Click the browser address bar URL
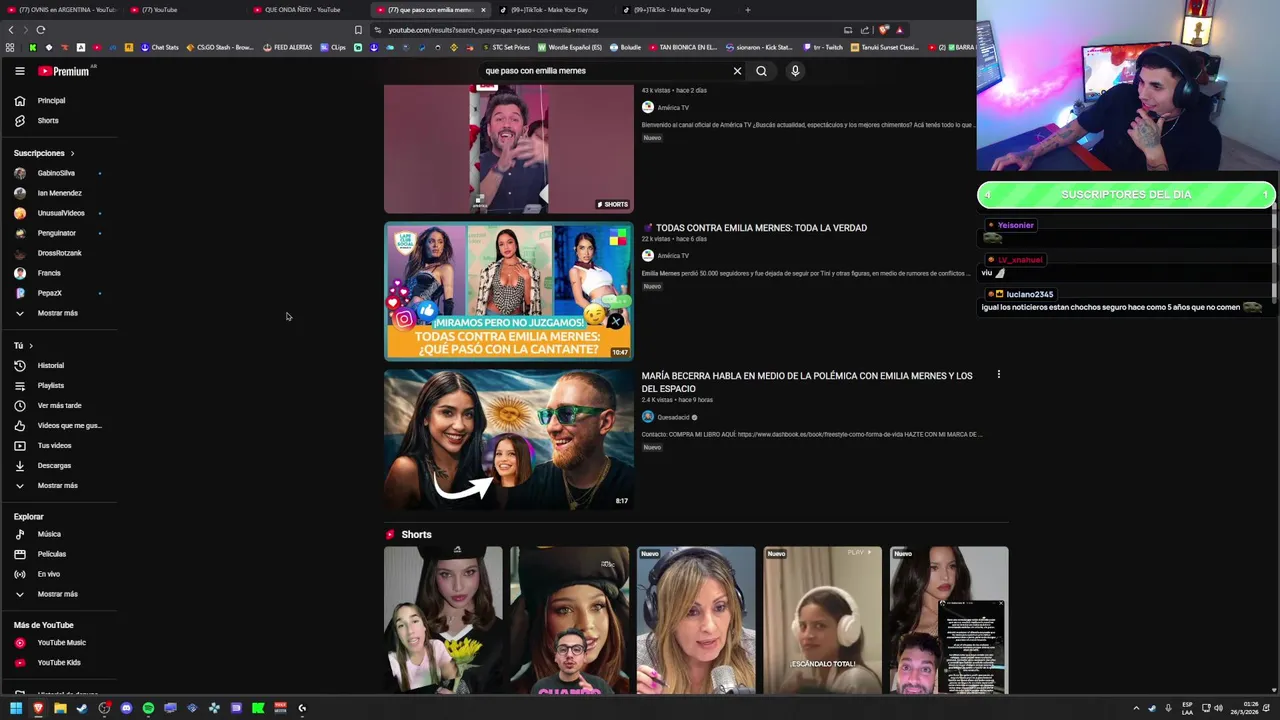This screenshot has height=720, width=1280. (x=493, y=30)
